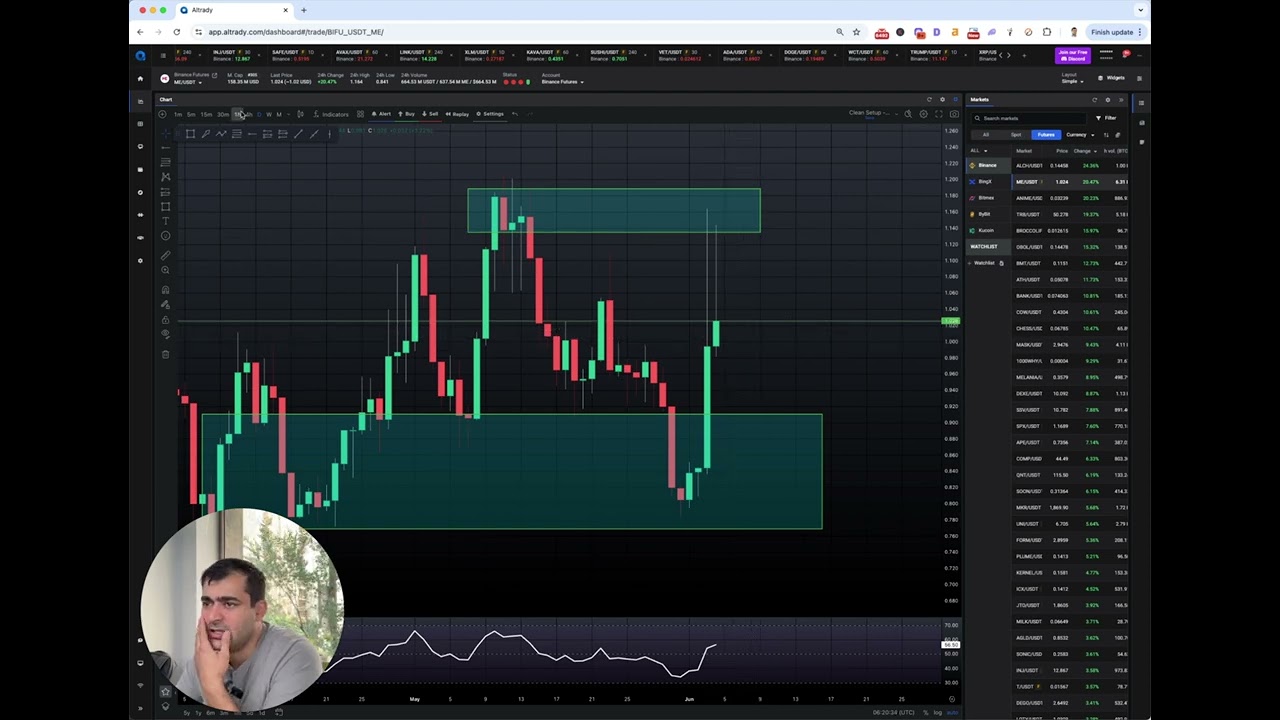Create a price Alert
The height and width of the screenshot is (720, 1280).
tap(381, 114)
